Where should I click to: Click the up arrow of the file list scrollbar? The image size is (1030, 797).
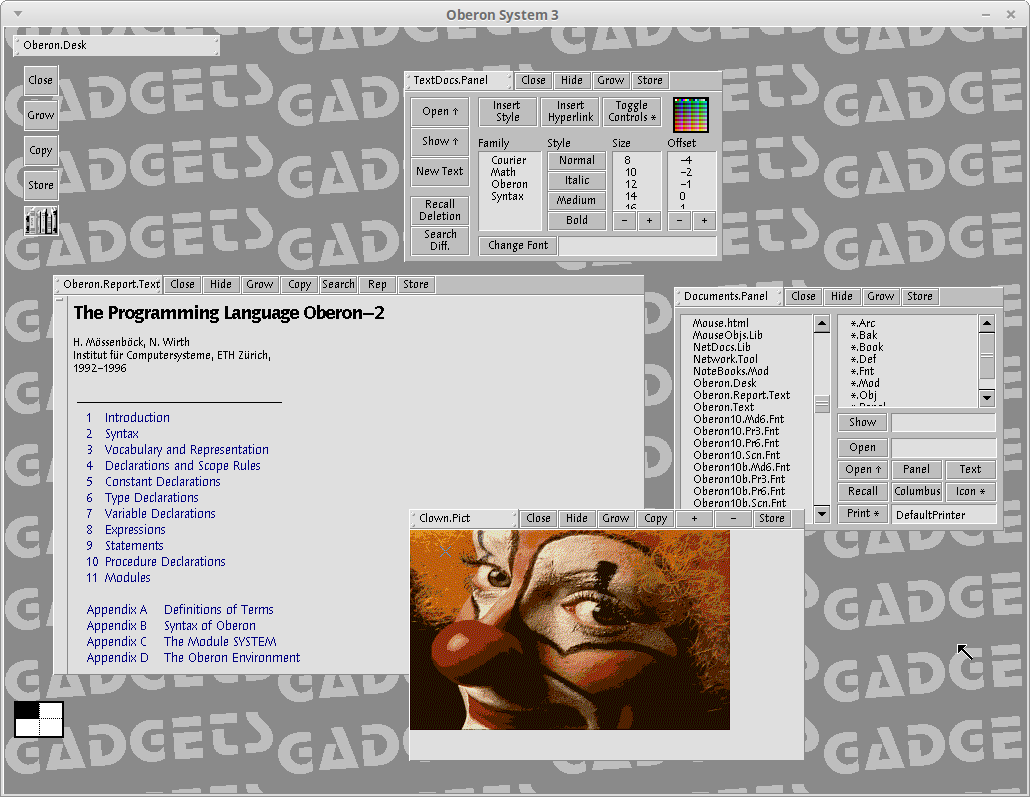[822, 323]
